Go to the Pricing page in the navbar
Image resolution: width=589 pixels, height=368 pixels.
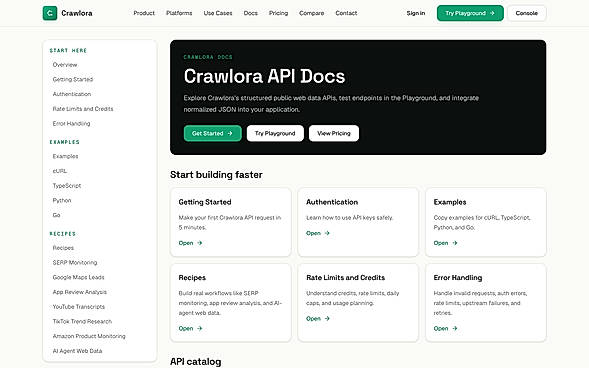(x=278, y=13)
